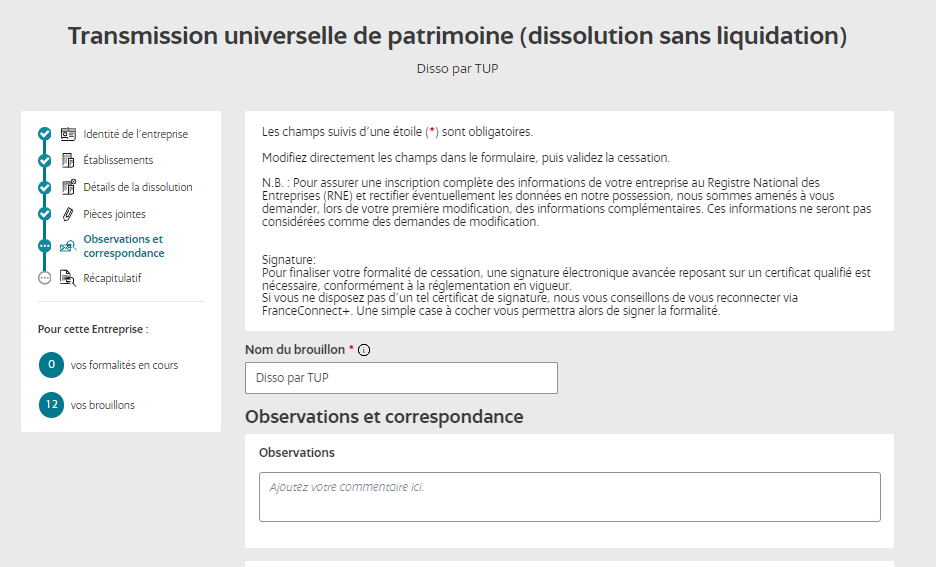
Task: Click the Pièces jointes paperclip icon
Action: pos(68,214)
